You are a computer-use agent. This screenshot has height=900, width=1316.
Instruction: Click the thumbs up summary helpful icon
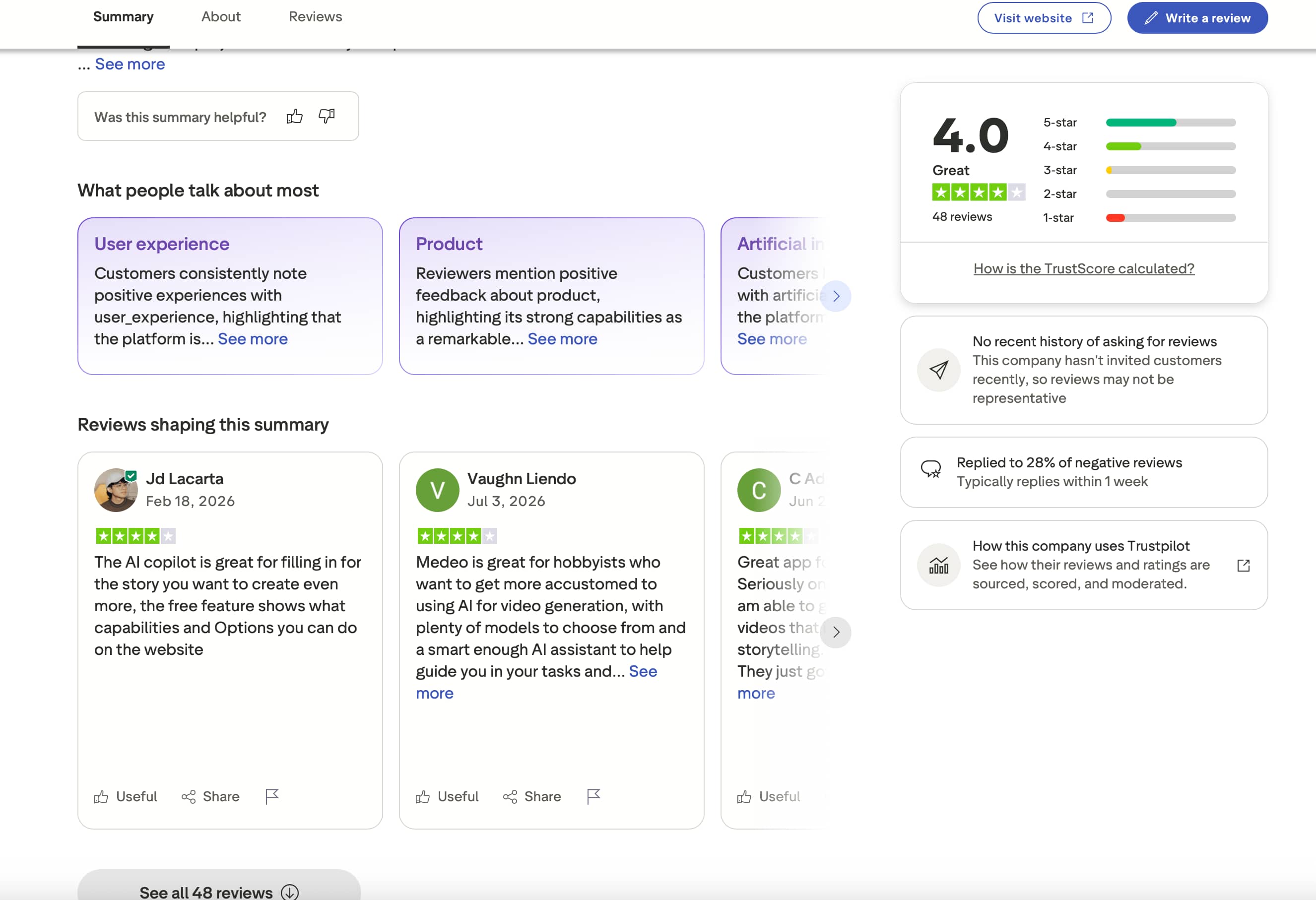294,117
